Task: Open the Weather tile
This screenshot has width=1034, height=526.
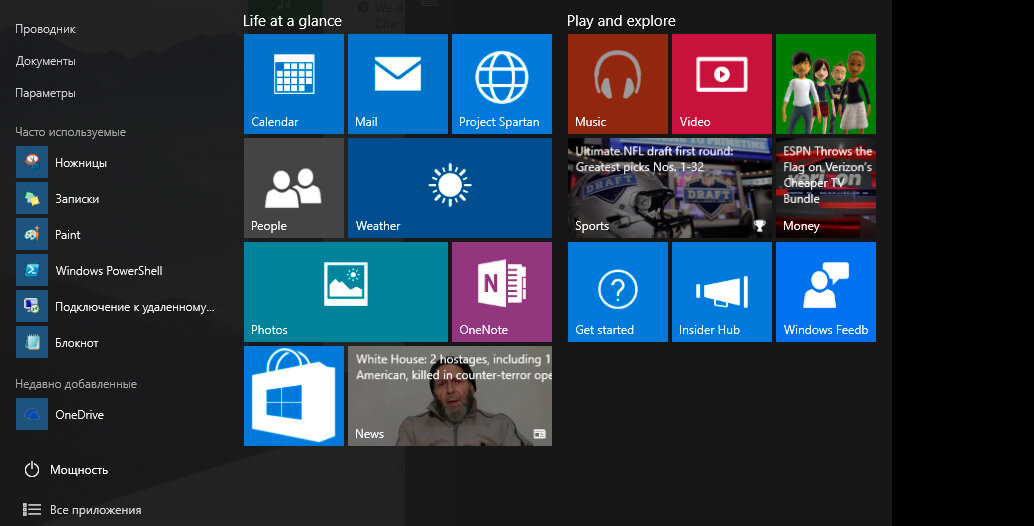Action: [450, 188]
